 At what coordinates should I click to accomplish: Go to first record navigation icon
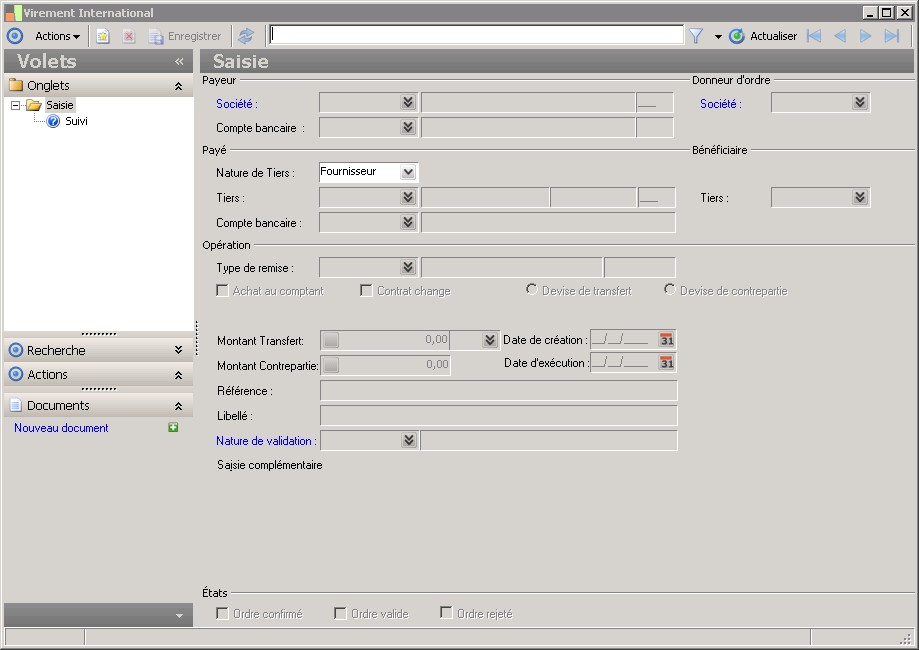point(814,36)
